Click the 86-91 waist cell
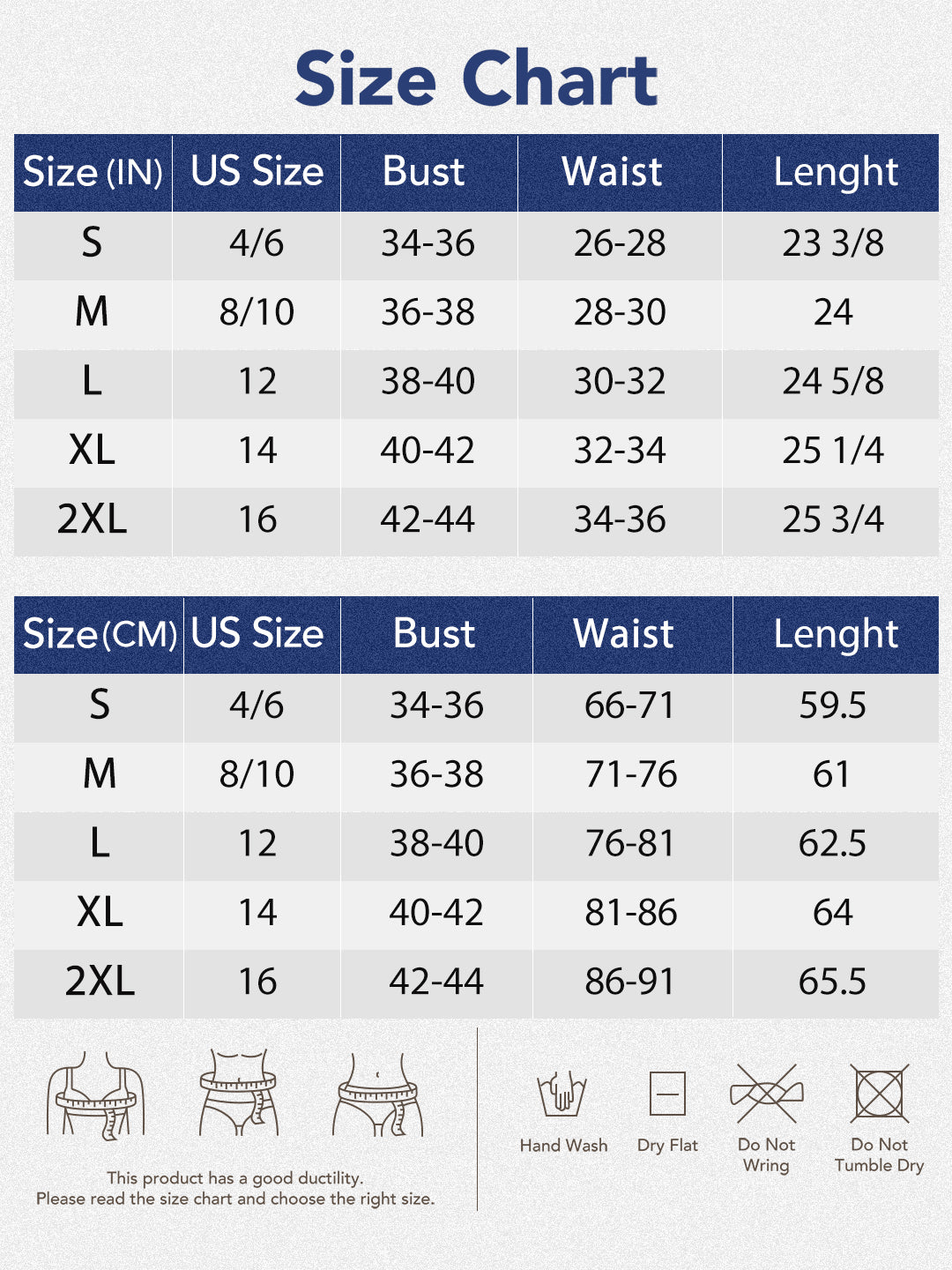 click(x=630, y=982)
